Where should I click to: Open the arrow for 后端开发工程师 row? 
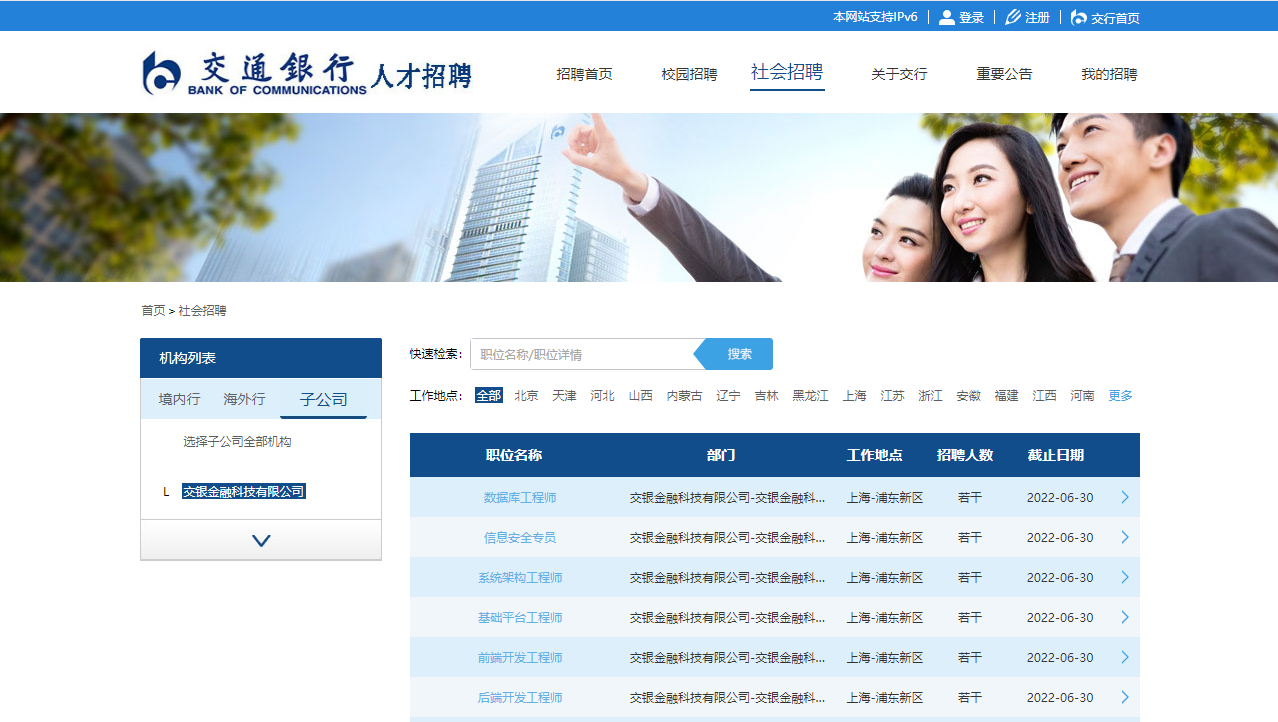(1125, 697)
